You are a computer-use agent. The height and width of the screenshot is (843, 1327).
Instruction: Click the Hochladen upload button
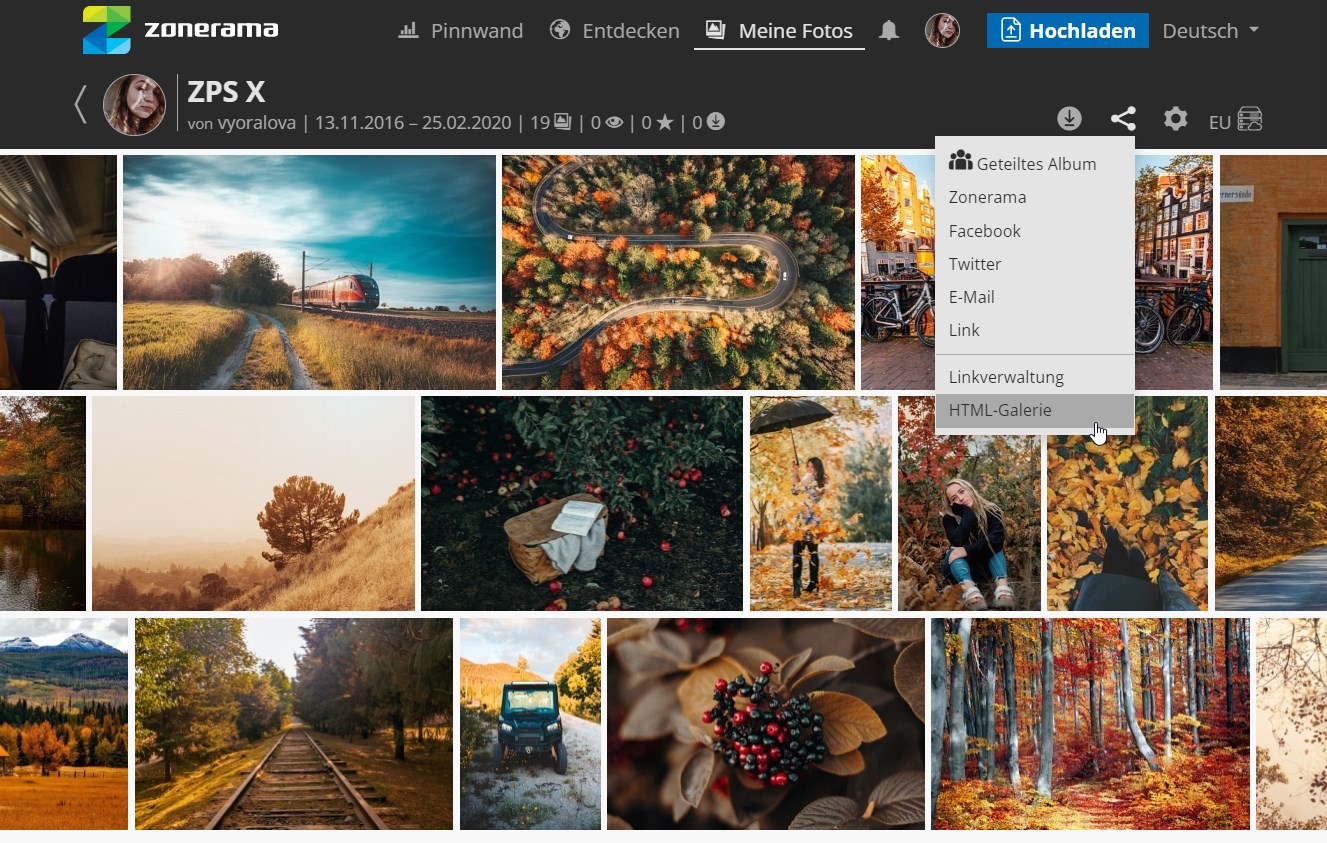pyautogui.click(x=1067, y=31)
